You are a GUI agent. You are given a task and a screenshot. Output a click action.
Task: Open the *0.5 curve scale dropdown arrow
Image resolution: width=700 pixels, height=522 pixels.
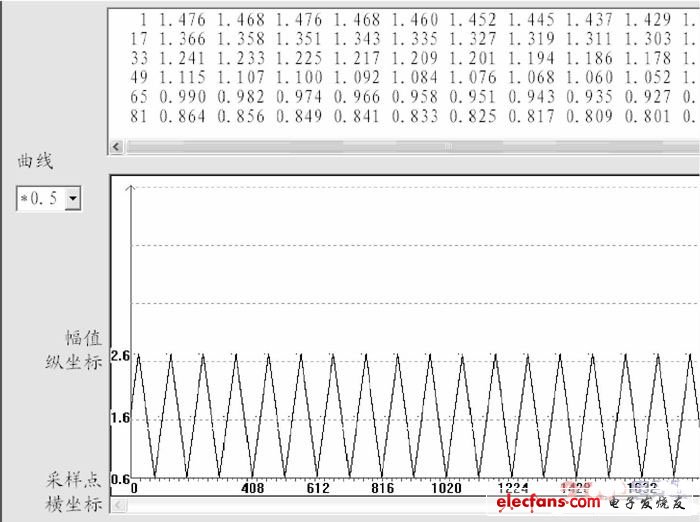pyautogui.click(x=71, y=200)
